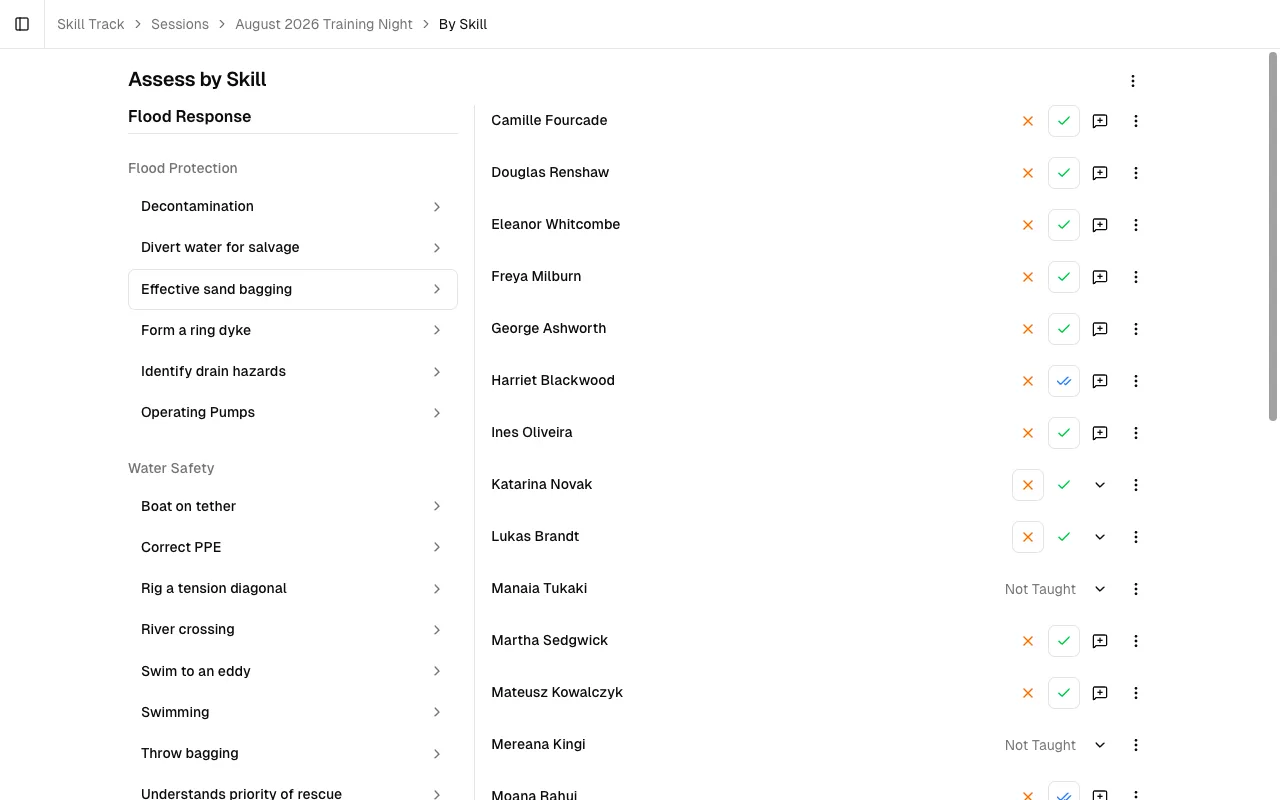Open the Assess by Skill options menu

pyautogui.click(x=1133, y=81)
